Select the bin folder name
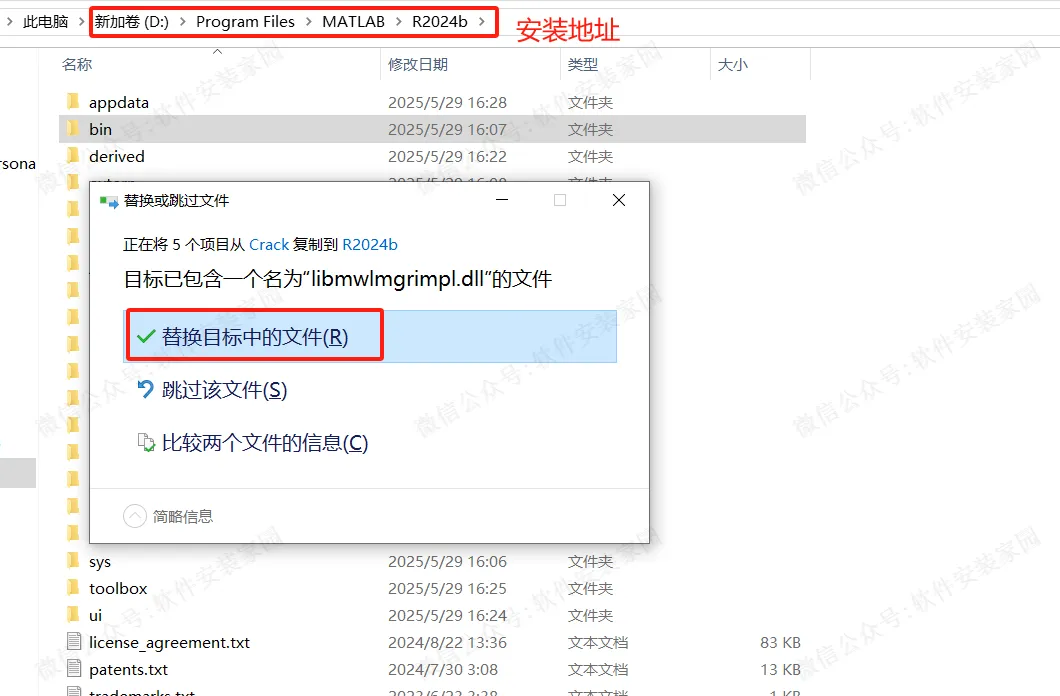The height and width of the screenshot is (696, 1060). [101, 129]
